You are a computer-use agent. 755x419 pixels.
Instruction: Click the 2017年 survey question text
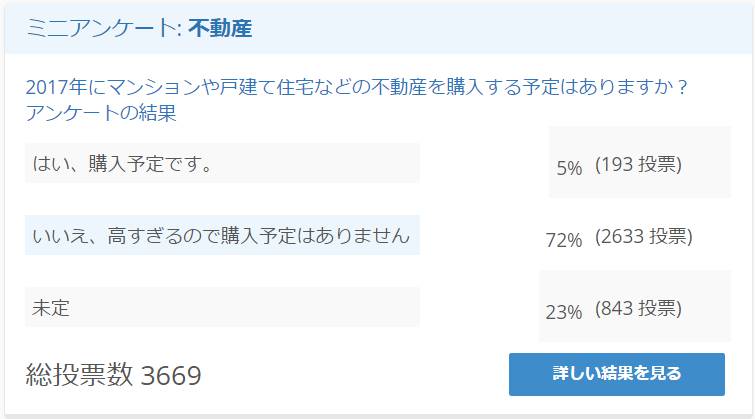[x=356, y=87]
